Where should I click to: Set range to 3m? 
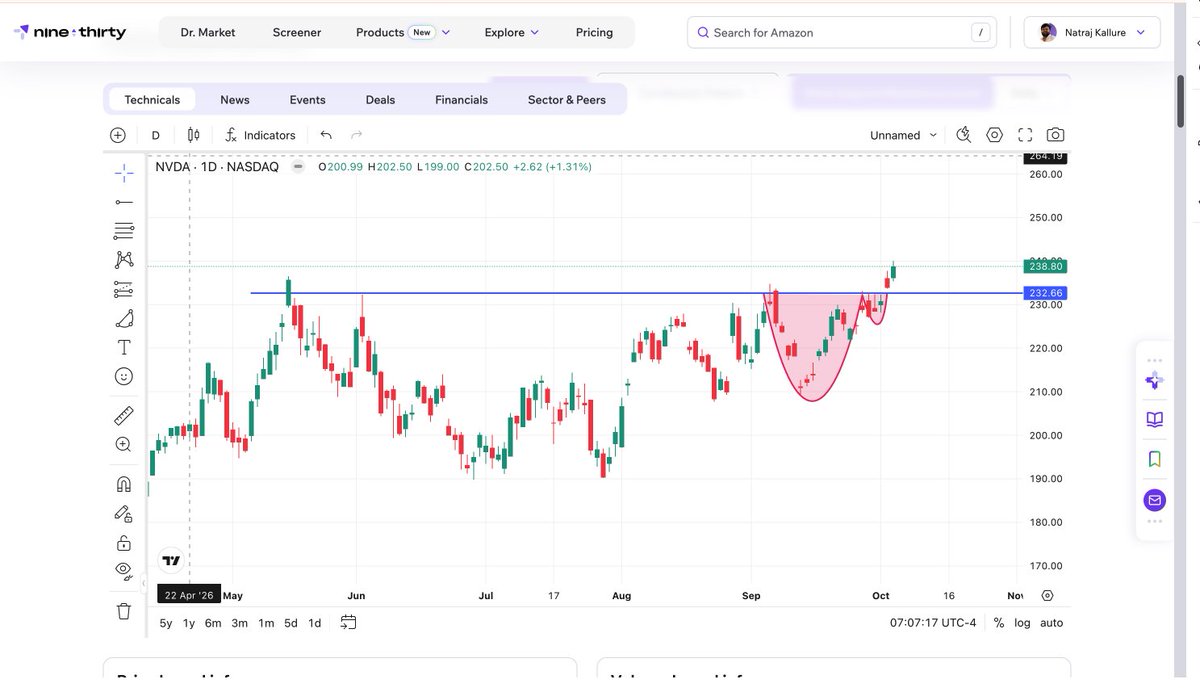pos(240,623)
